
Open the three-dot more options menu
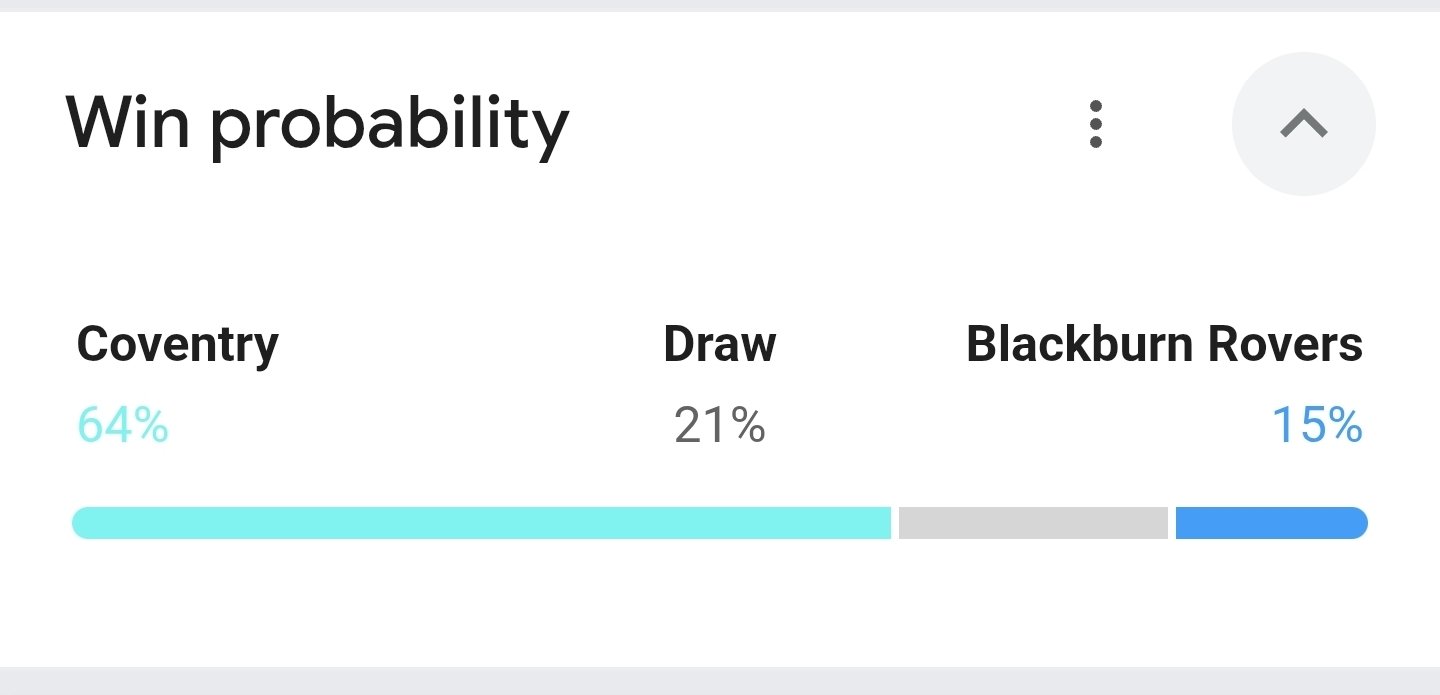1096,124
